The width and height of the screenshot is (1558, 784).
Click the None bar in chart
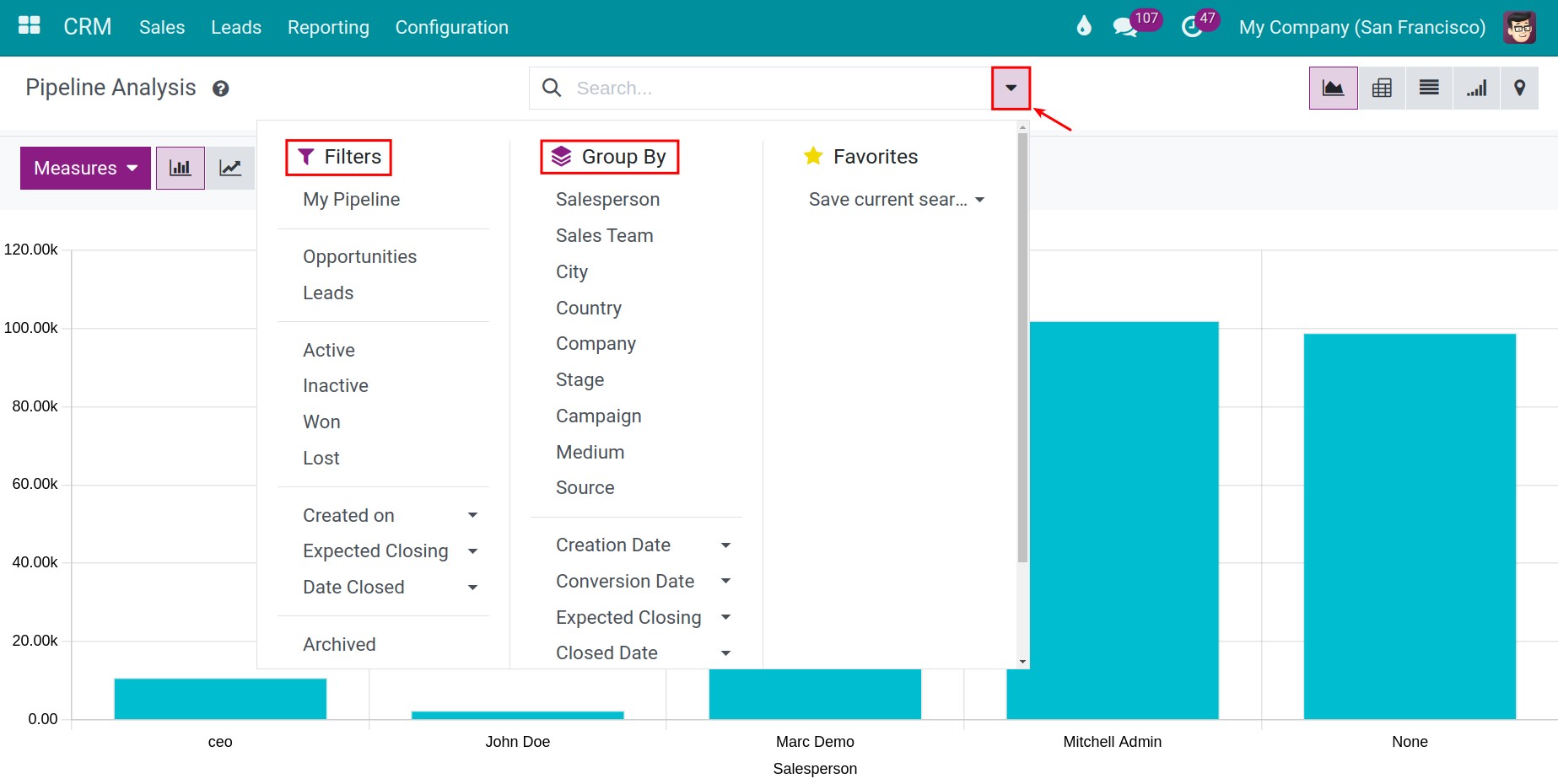[x=1410, y=527]
